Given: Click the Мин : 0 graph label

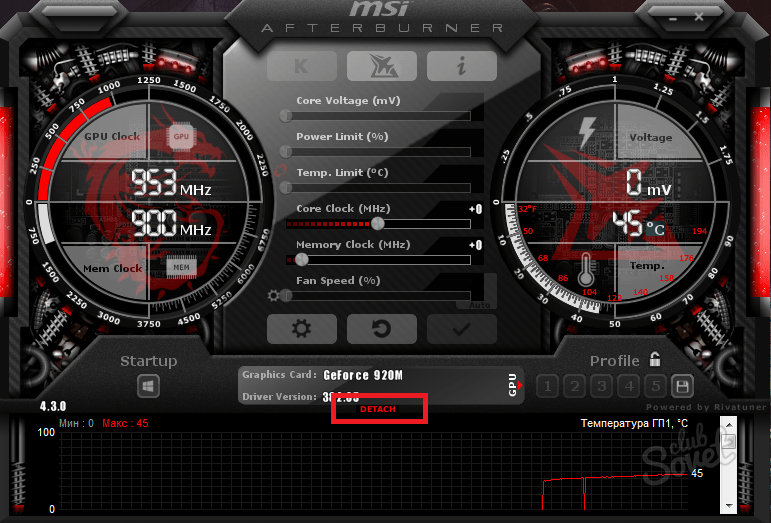Looking at the screenshot, I should (x=76, y=423).
